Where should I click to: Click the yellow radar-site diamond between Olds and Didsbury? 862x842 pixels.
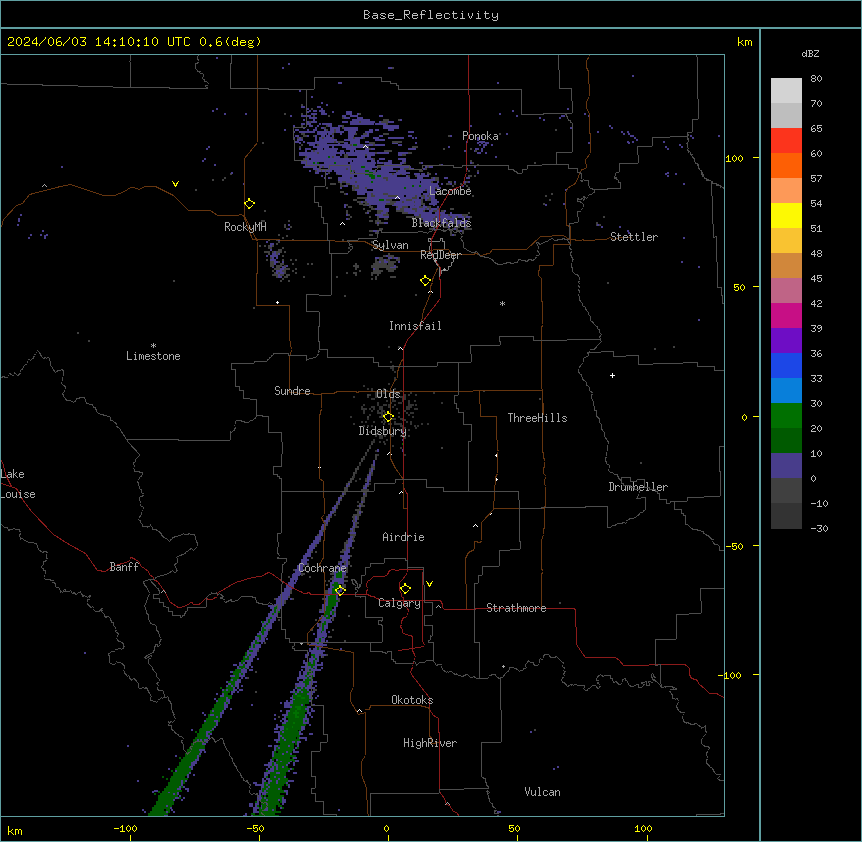tap(388, 417)
